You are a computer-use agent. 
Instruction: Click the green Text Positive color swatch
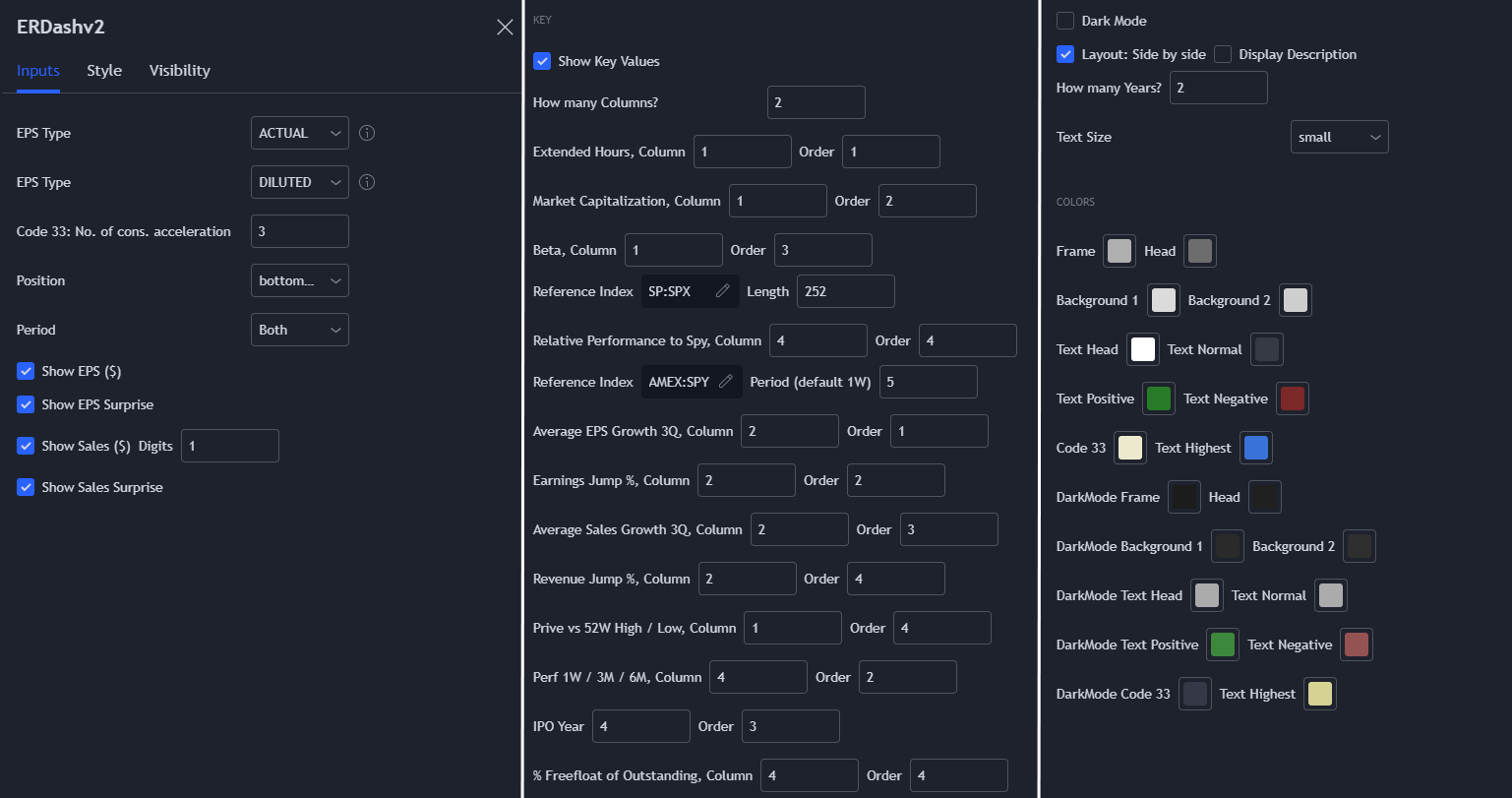pyautogui.click(x=1159, y=399)
